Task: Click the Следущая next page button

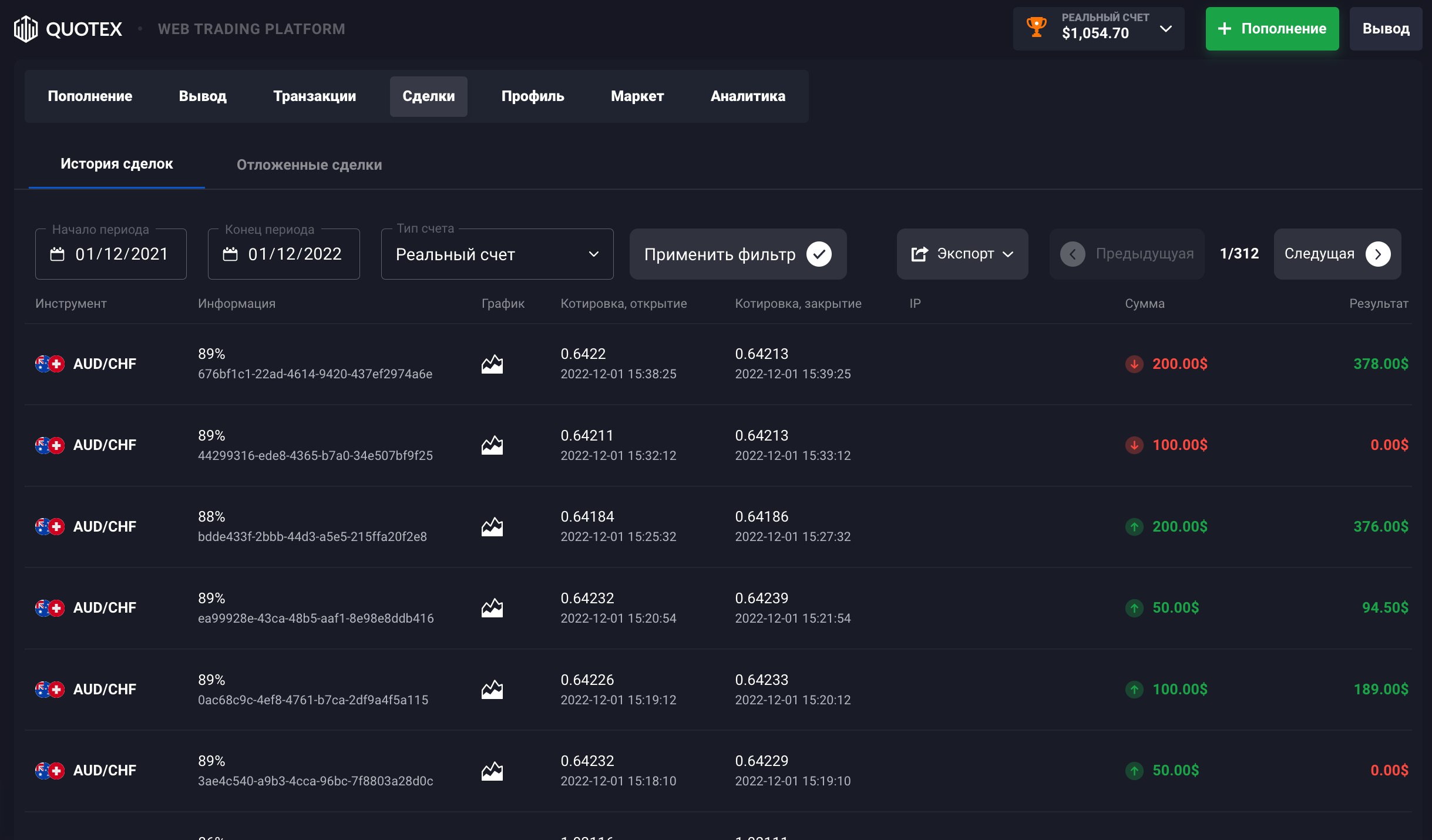Action: [1337, 254]
